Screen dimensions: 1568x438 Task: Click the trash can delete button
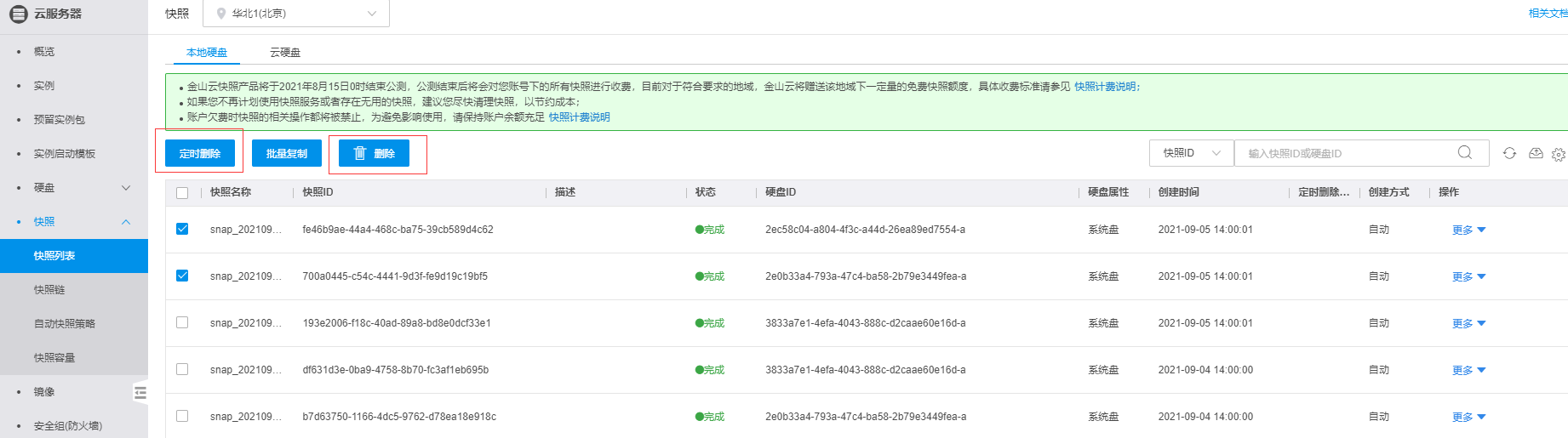point(374,153)
